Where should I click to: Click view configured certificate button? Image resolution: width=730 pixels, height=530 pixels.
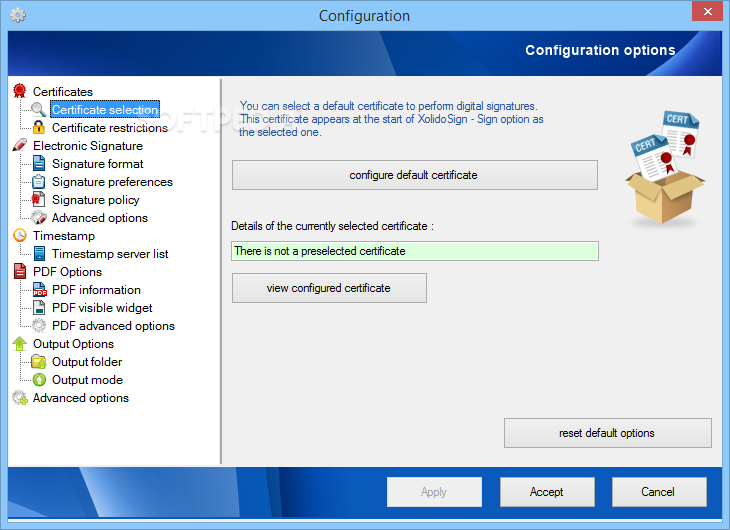pos(329,288)
